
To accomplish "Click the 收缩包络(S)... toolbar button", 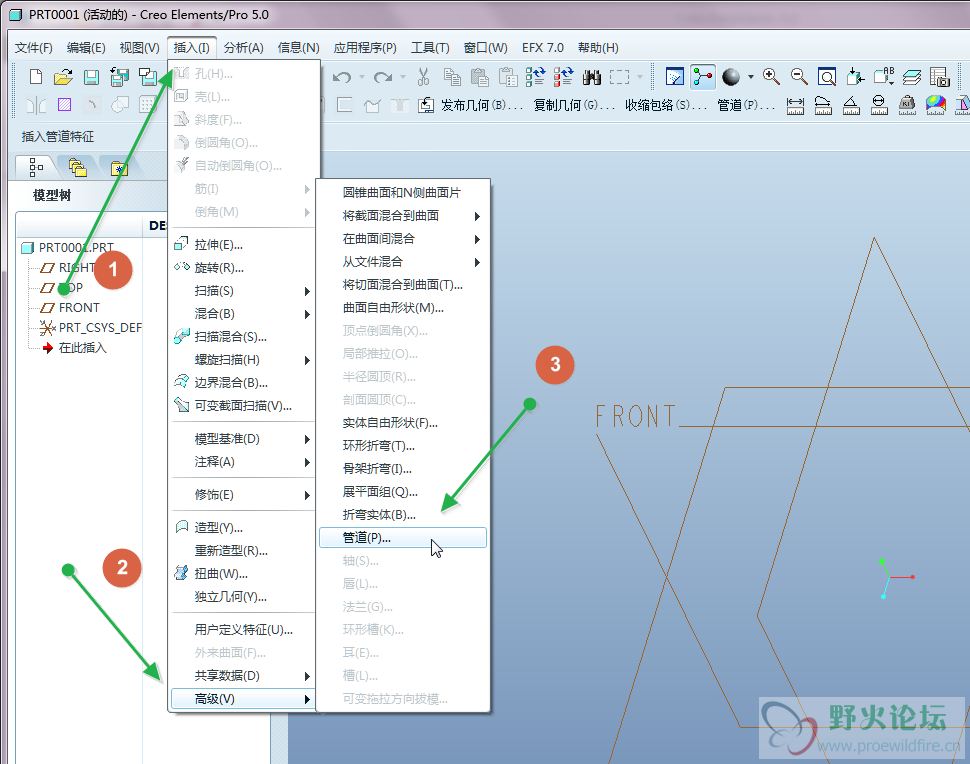I will 666,106.
